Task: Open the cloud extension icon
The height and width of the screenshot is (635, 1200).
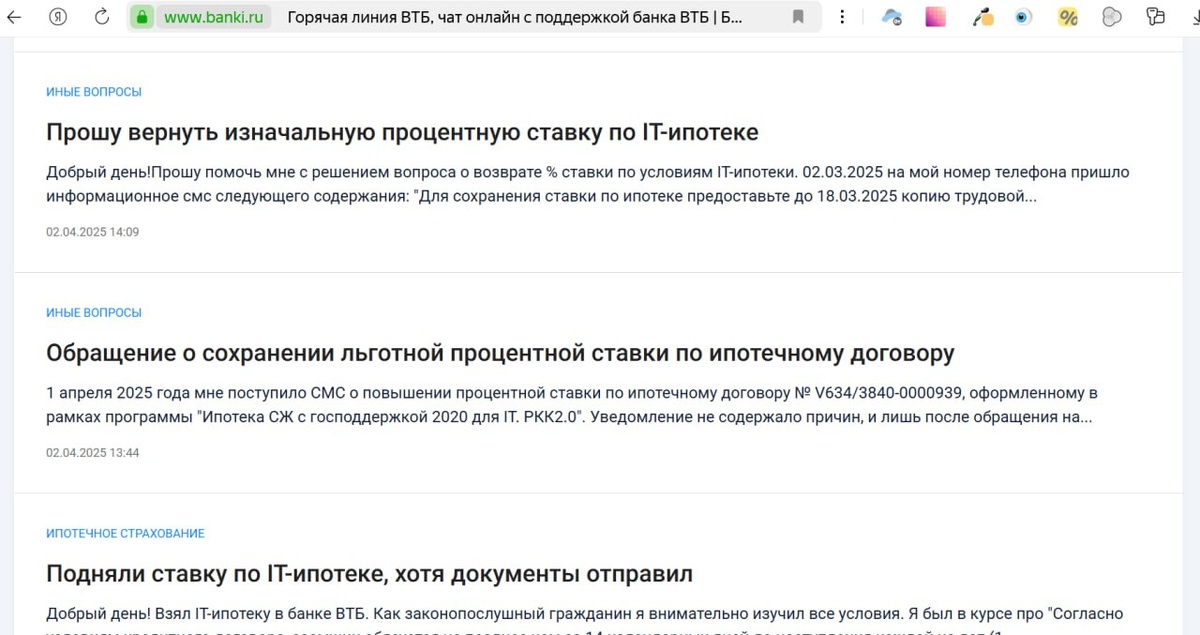Action: (892, 17)
